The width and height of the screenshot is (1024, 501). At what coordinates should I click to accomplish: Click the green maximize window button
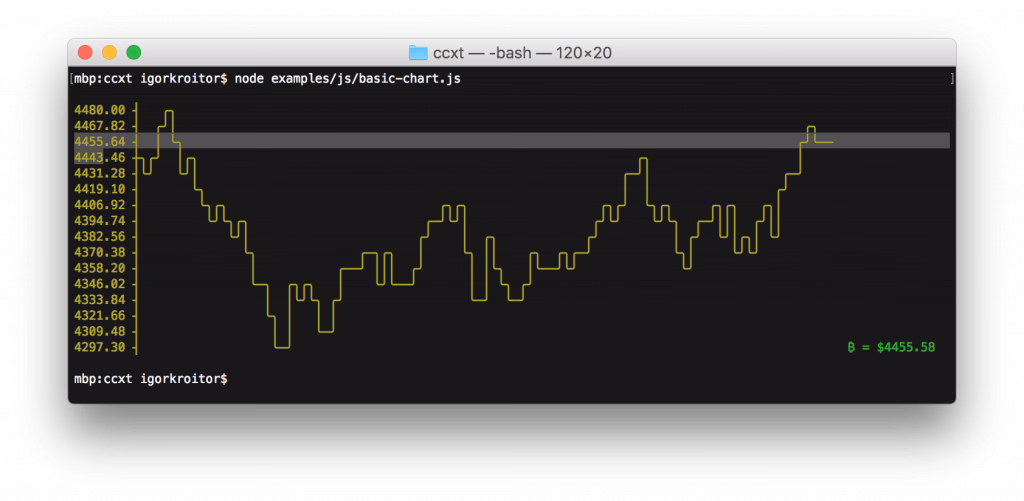point(133,53)
